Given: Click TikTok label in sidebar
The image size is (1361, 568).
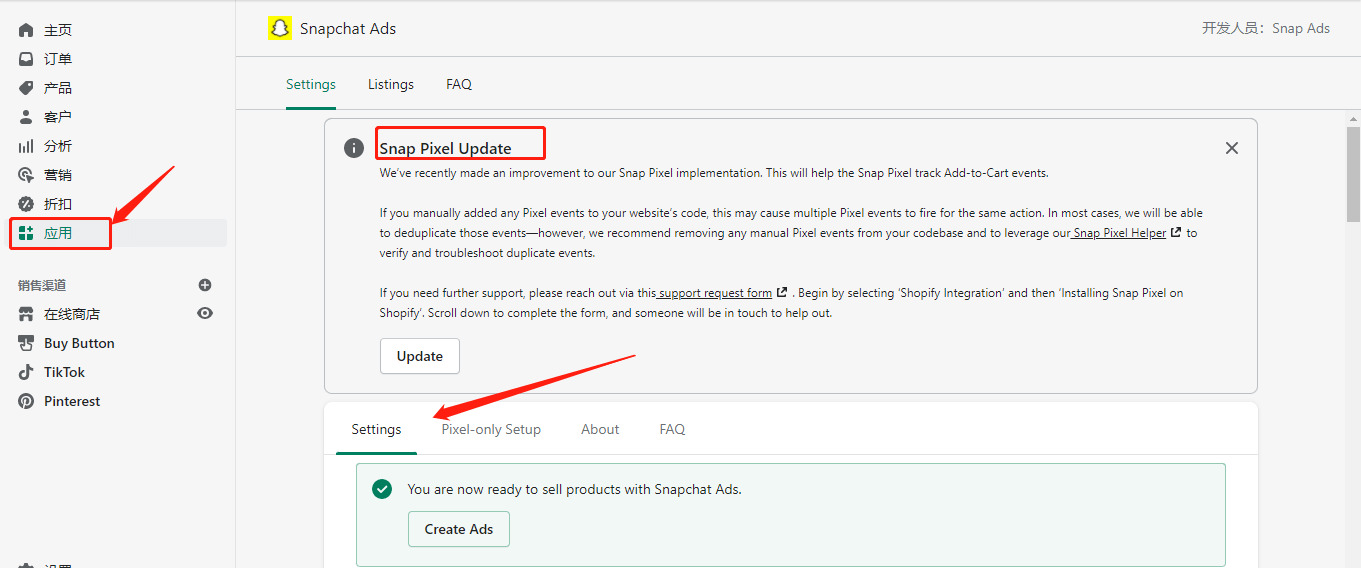Looking at the screenshot, I should pos(64,372).
